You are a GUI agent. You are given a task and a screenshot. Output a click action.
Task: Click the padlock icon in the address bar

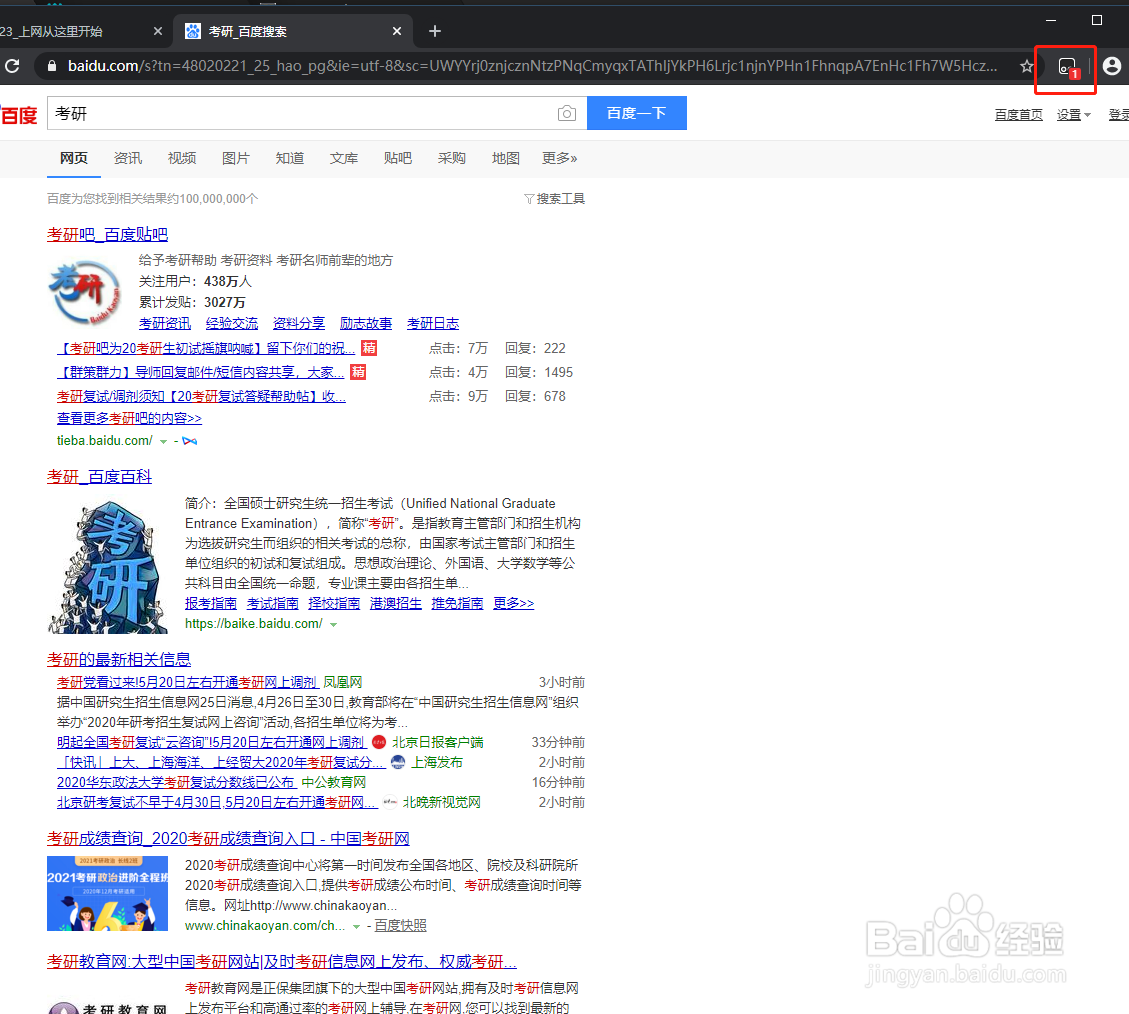[50, 66]
